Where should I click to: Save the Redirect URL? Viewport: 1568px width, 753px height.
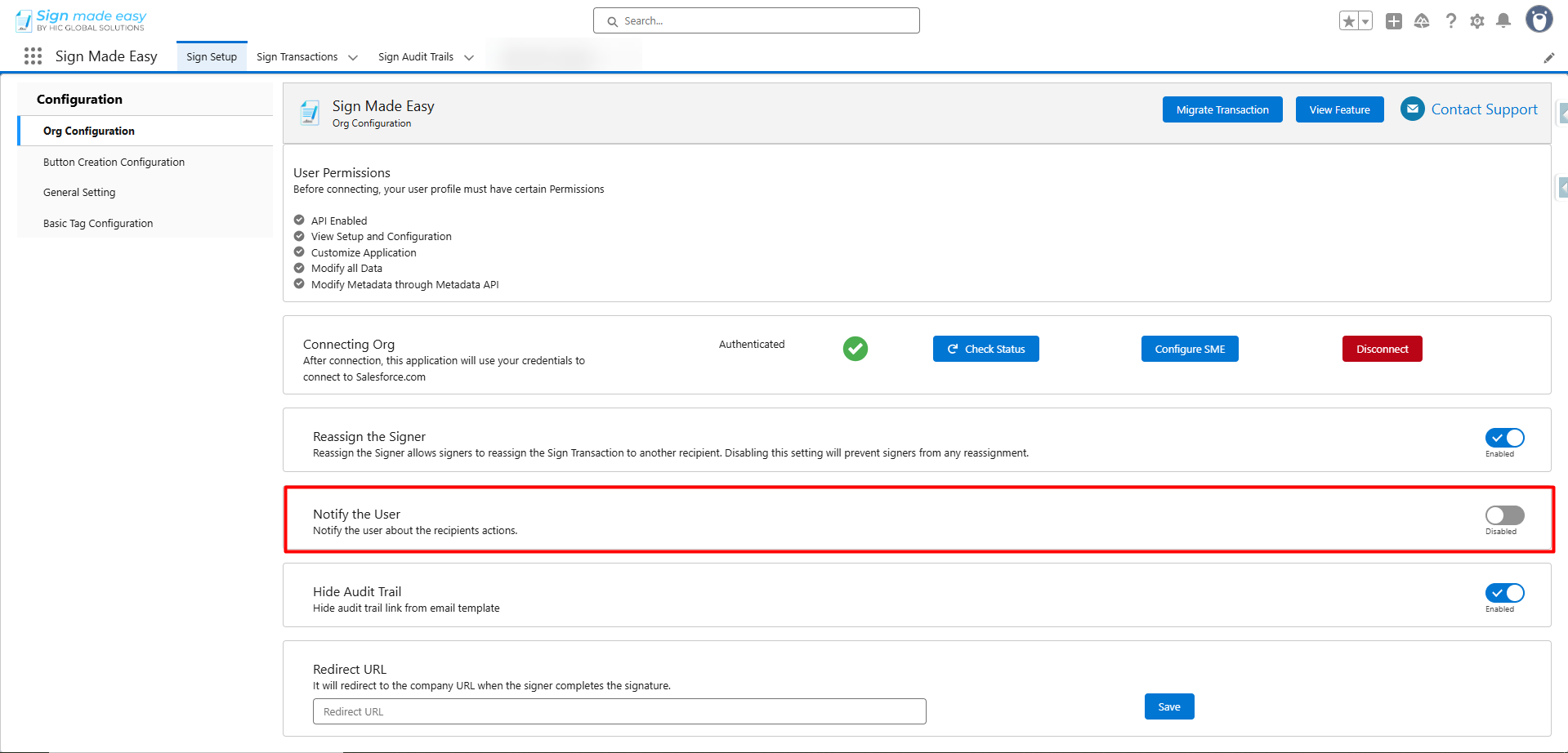[x=1169, y=706]
